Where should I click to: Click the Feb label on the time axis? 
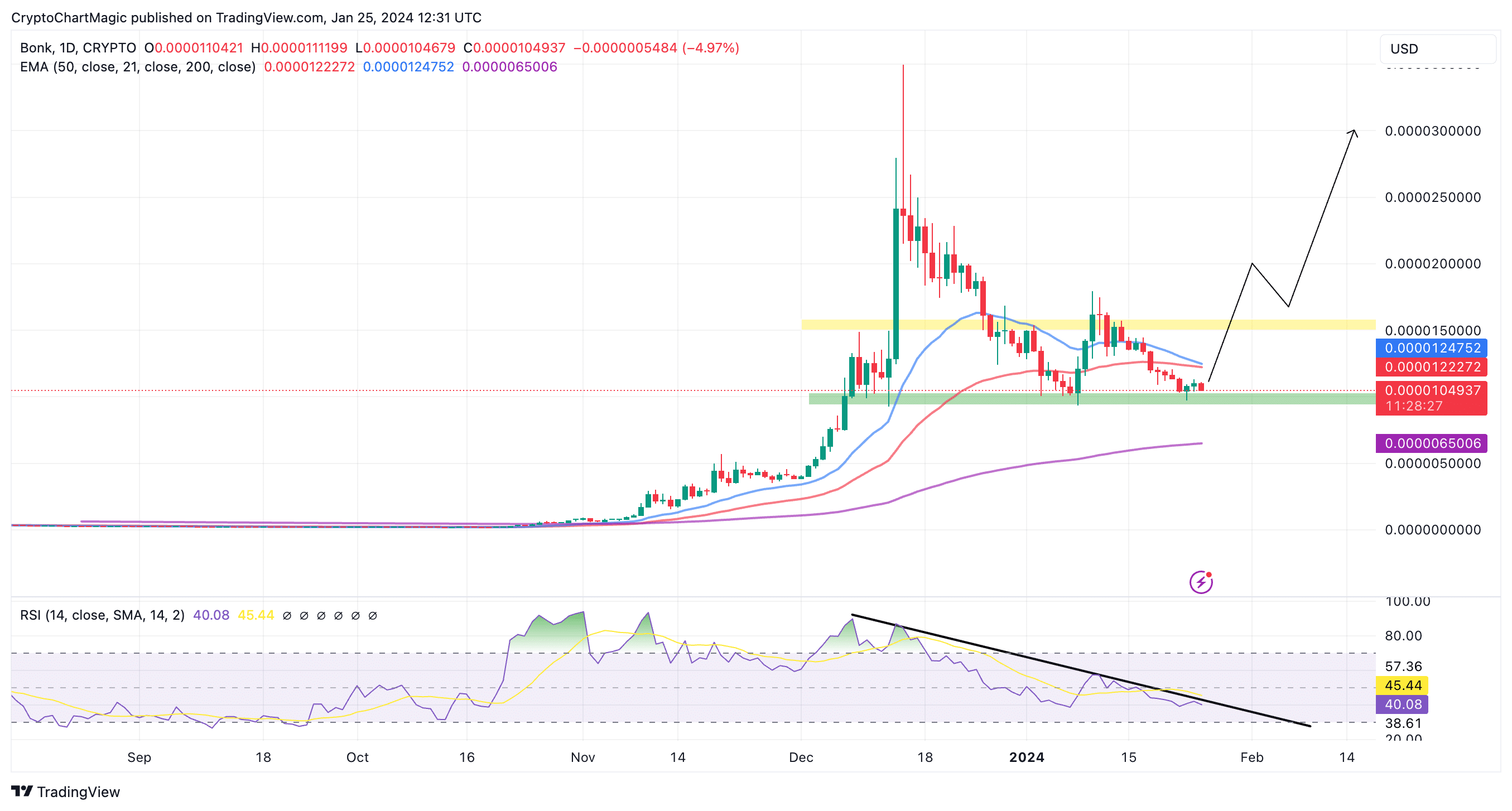[x=1252, y=757]
